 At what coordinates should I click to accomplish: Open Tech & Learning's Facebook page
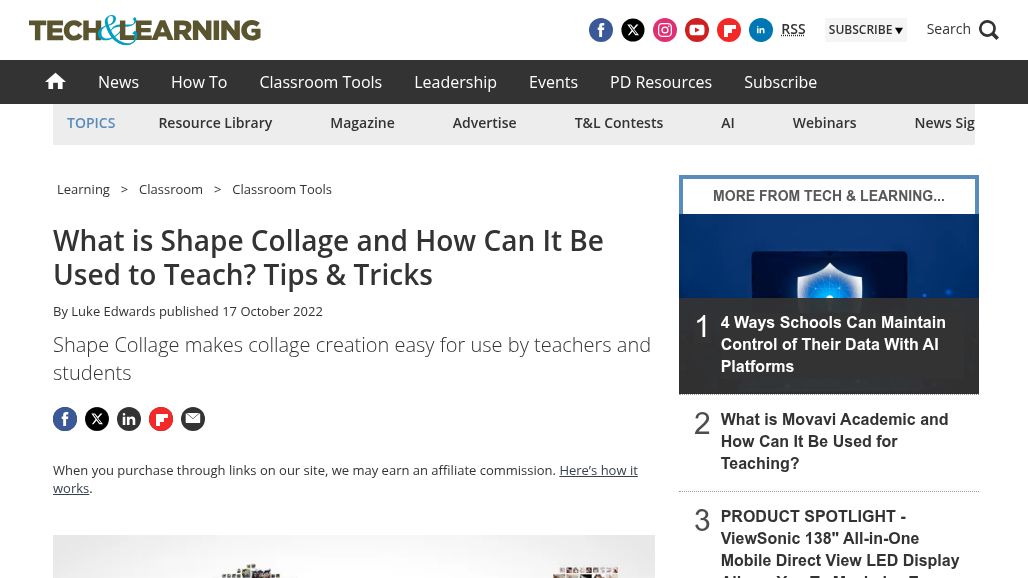[601, 30]
